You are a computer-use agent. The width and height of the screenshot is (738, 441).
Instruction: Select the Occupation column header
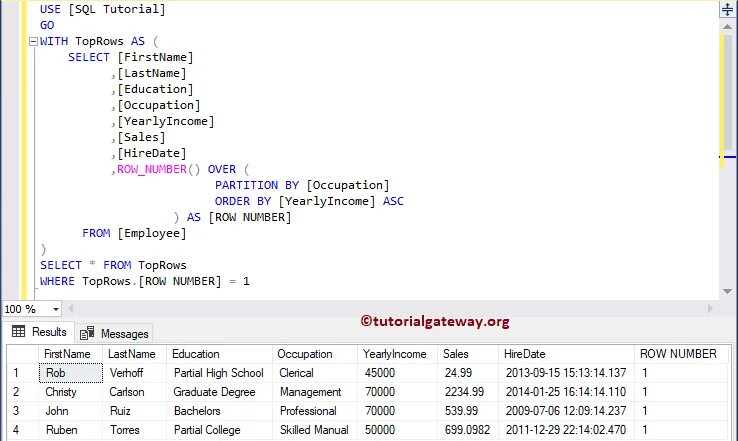click(315, 354)
